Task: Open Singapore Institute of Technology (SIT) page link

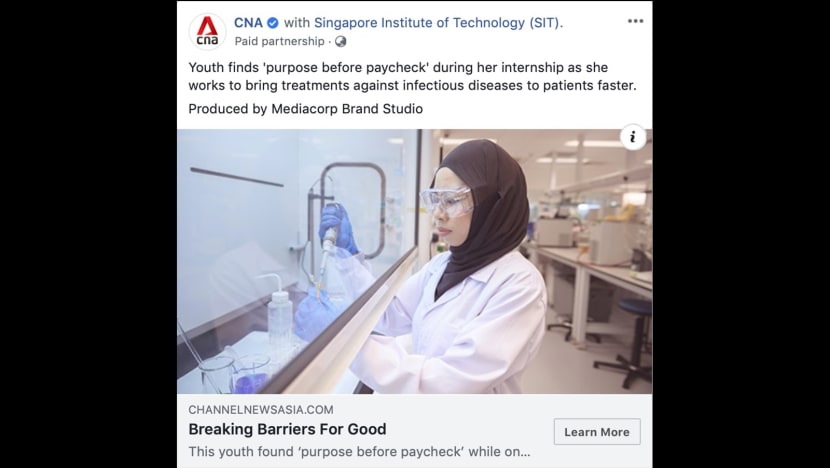Action: 437,23
